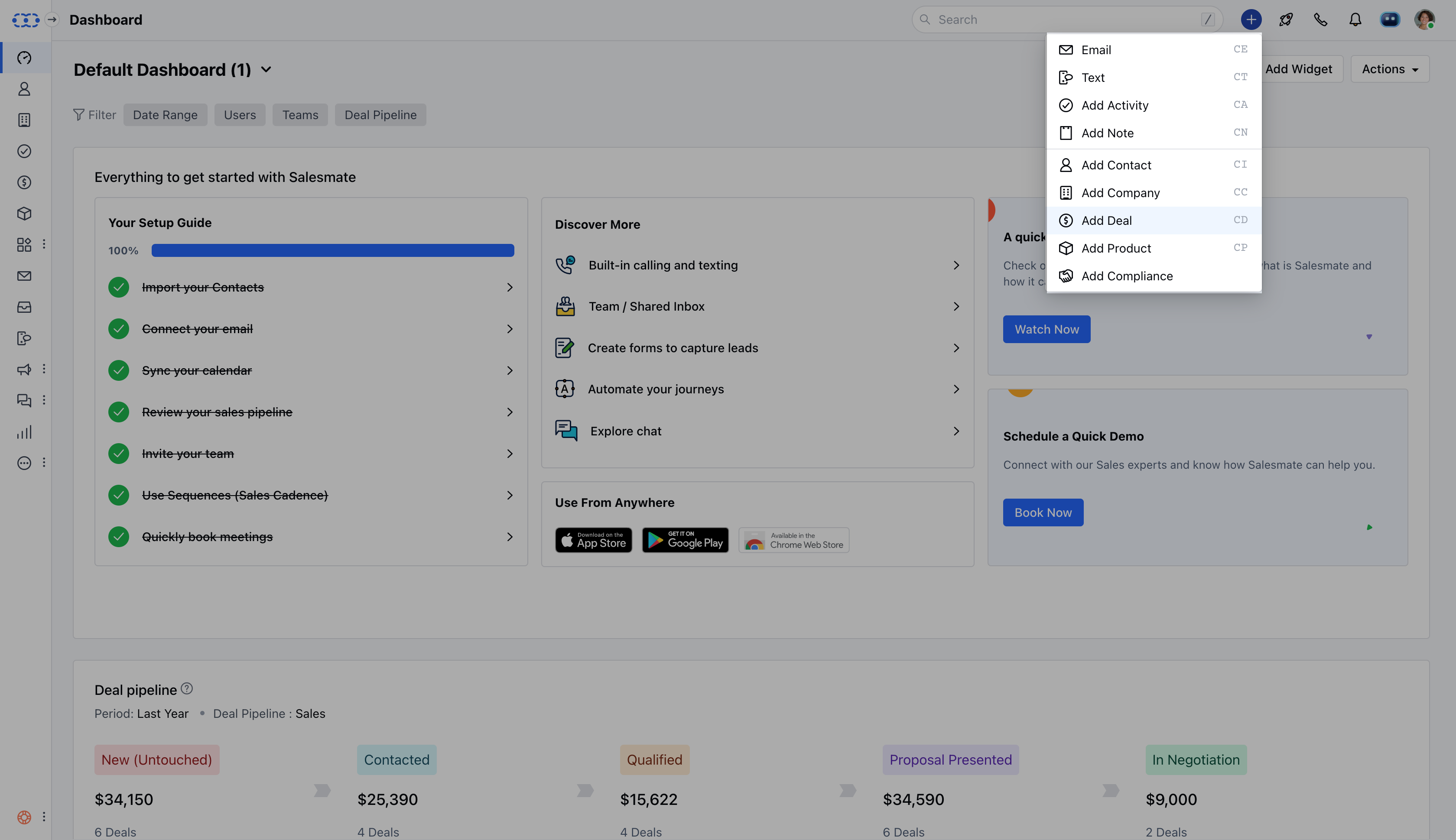
Task: Choose Add Compliance in the quick-add menu
Action: pos(1154,276)
